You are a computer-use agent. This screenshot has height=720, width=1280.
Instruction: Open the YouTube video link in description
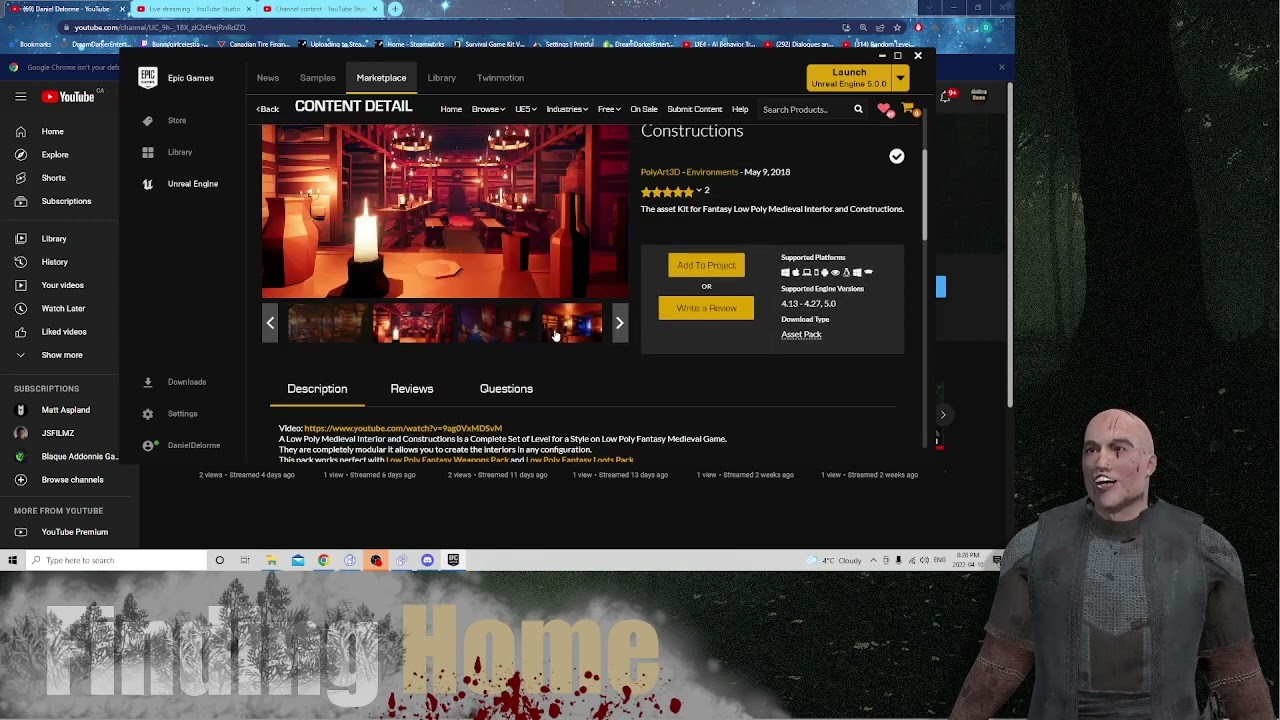403,428
